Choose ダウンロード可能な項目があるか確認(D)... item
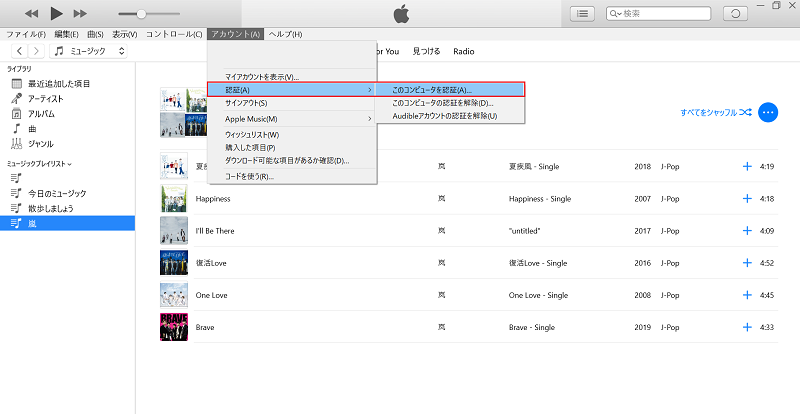Image resolution: width=800 pixels, height=414 pixels. point(292,161)
